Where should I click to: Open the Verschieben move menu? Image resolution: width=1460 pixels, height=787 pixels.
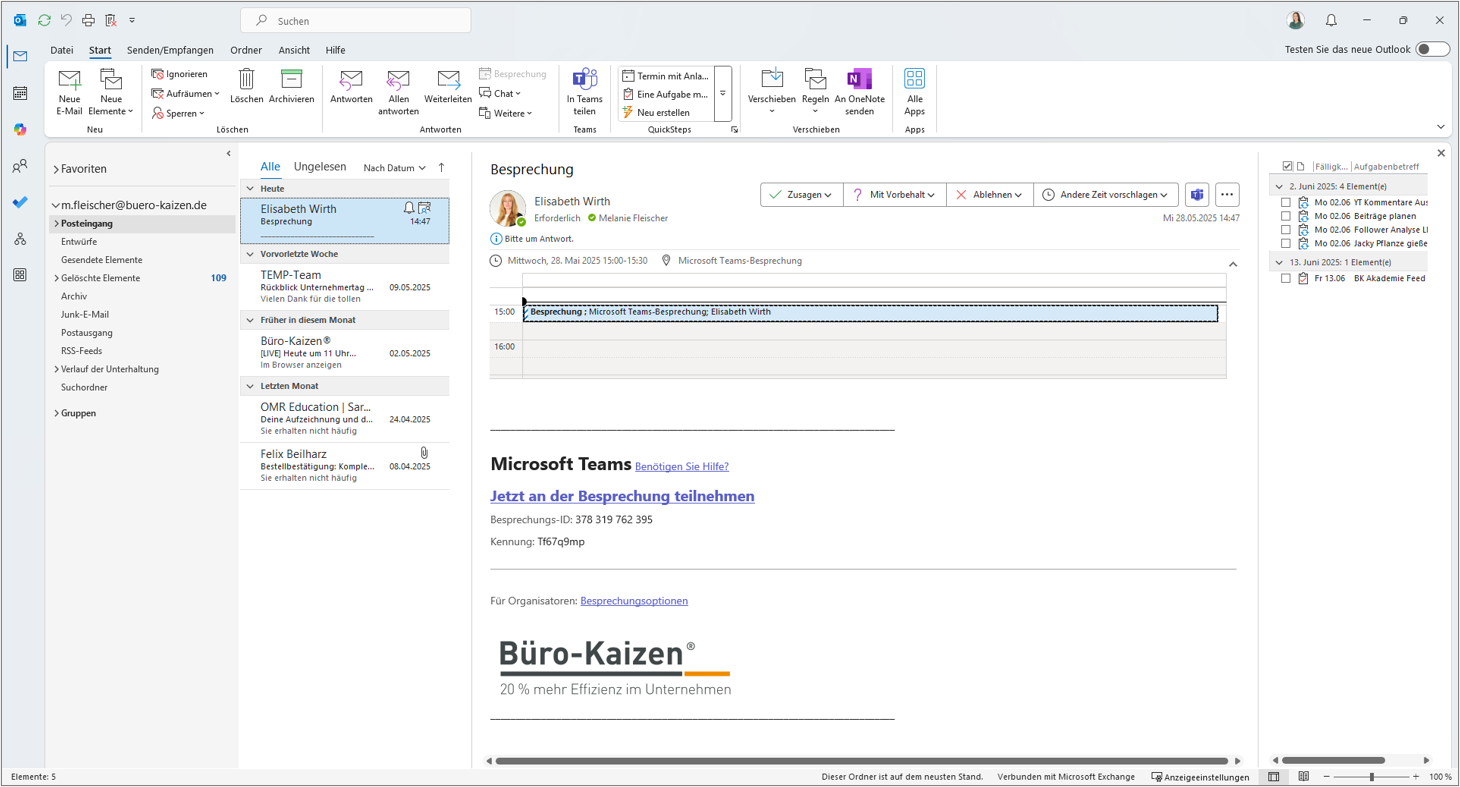tap(772, 92)
